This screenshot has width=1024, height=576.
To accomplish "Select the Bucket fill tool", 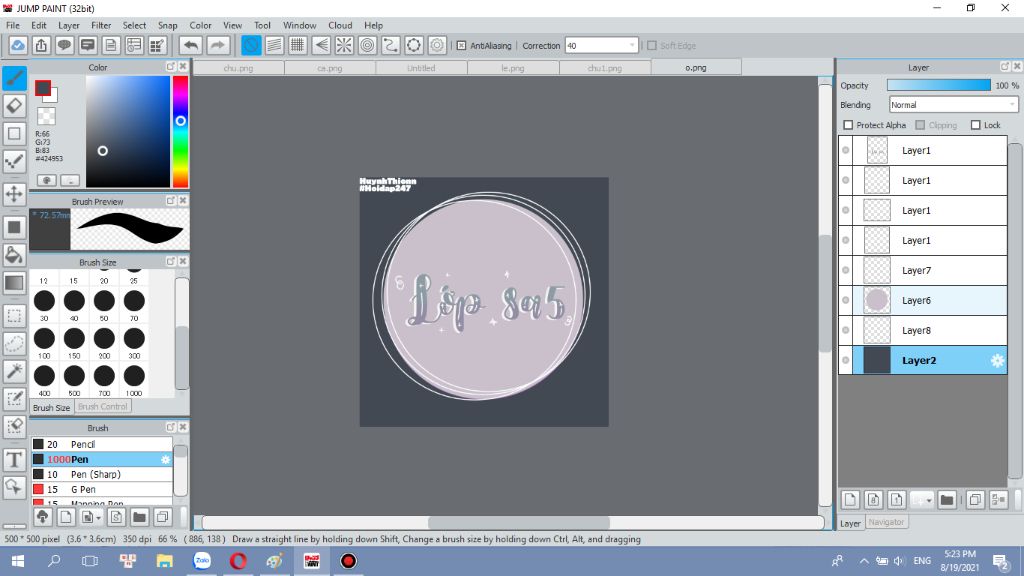I will (14, 255).
